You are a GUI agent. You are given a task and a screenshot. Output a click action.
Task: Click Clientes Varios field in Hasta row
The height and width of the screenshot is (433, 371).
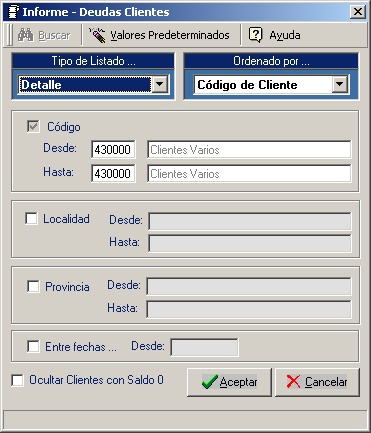pos(249,173)
